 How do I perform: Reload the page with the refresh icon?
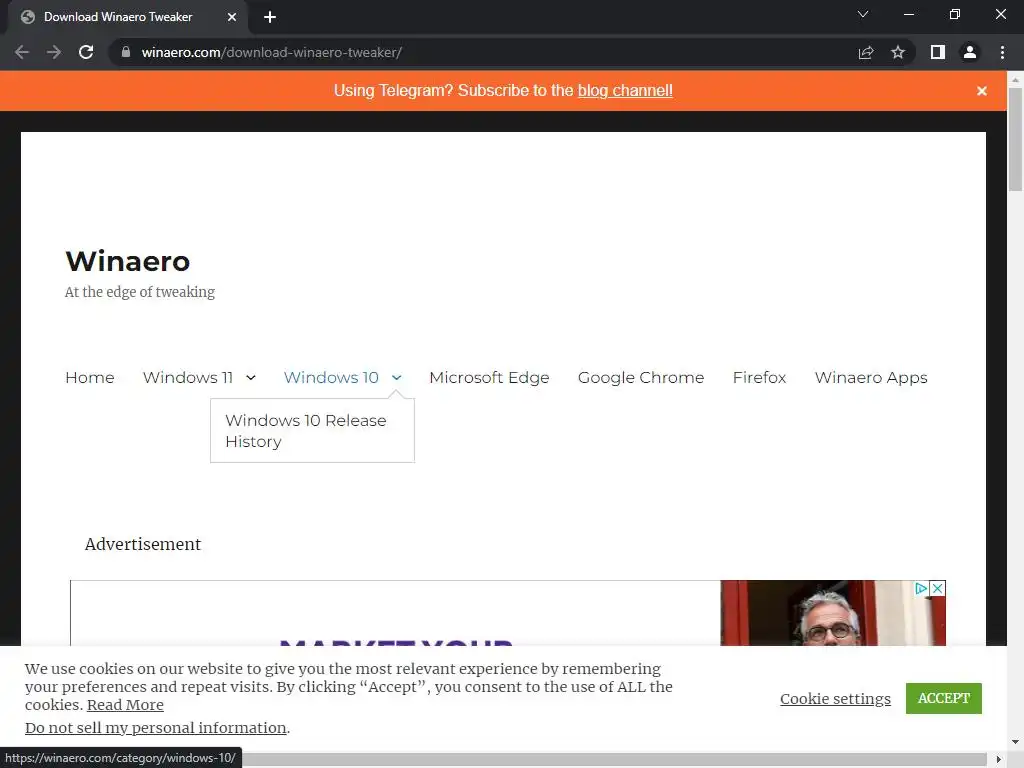point(86,52)
